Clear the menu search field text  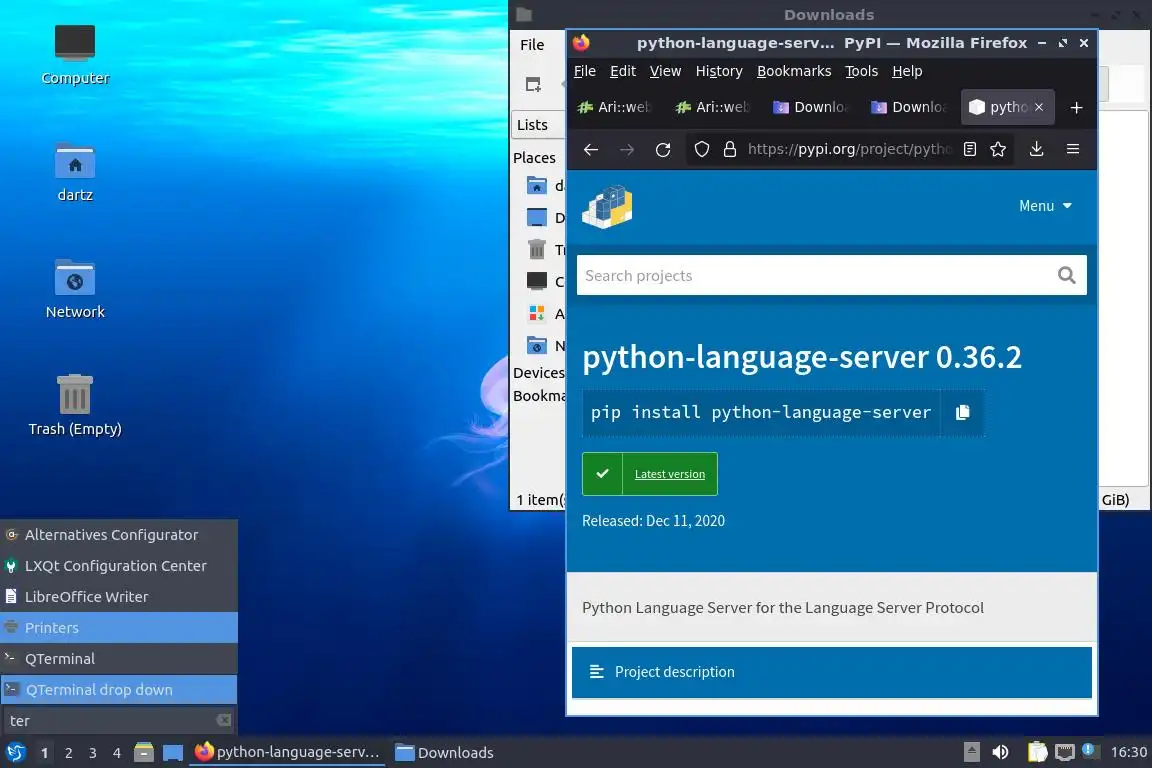223,720
